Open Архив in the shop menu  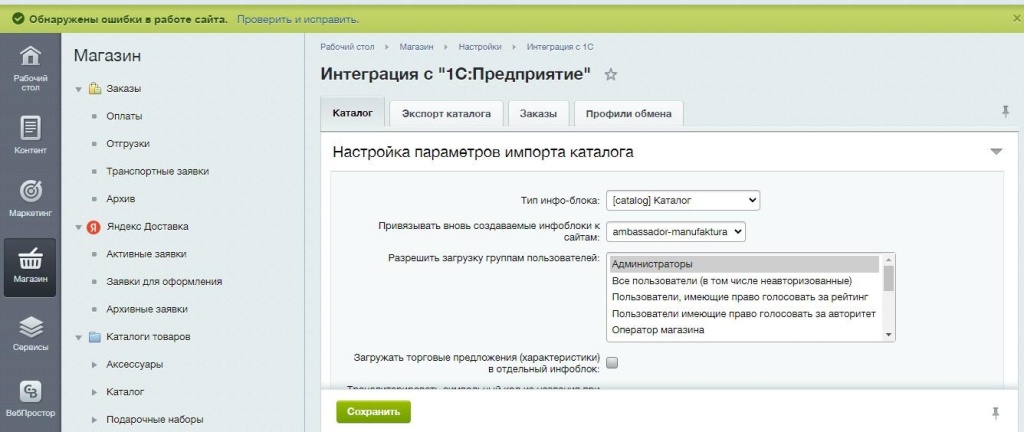121,199
